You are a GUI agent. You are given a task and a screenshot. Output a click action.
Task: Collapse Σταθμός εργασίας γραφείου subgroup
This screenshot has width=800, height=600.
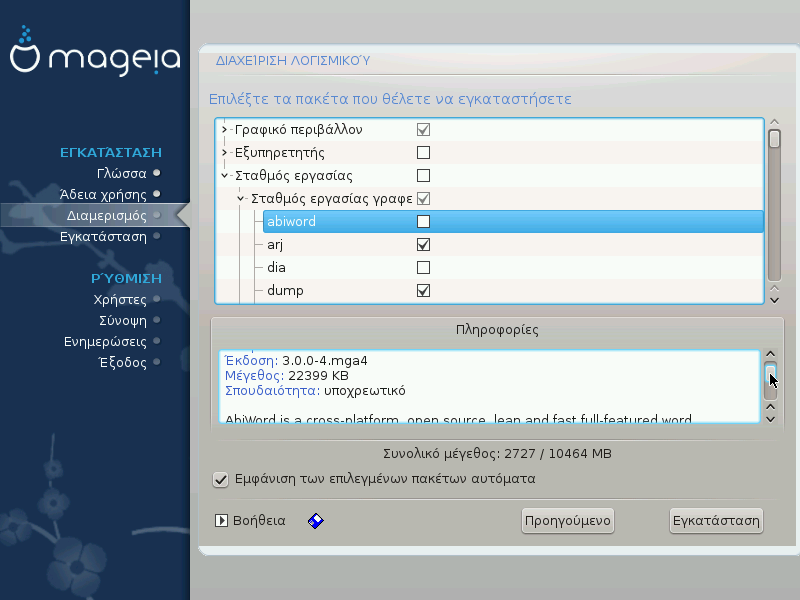240,198
